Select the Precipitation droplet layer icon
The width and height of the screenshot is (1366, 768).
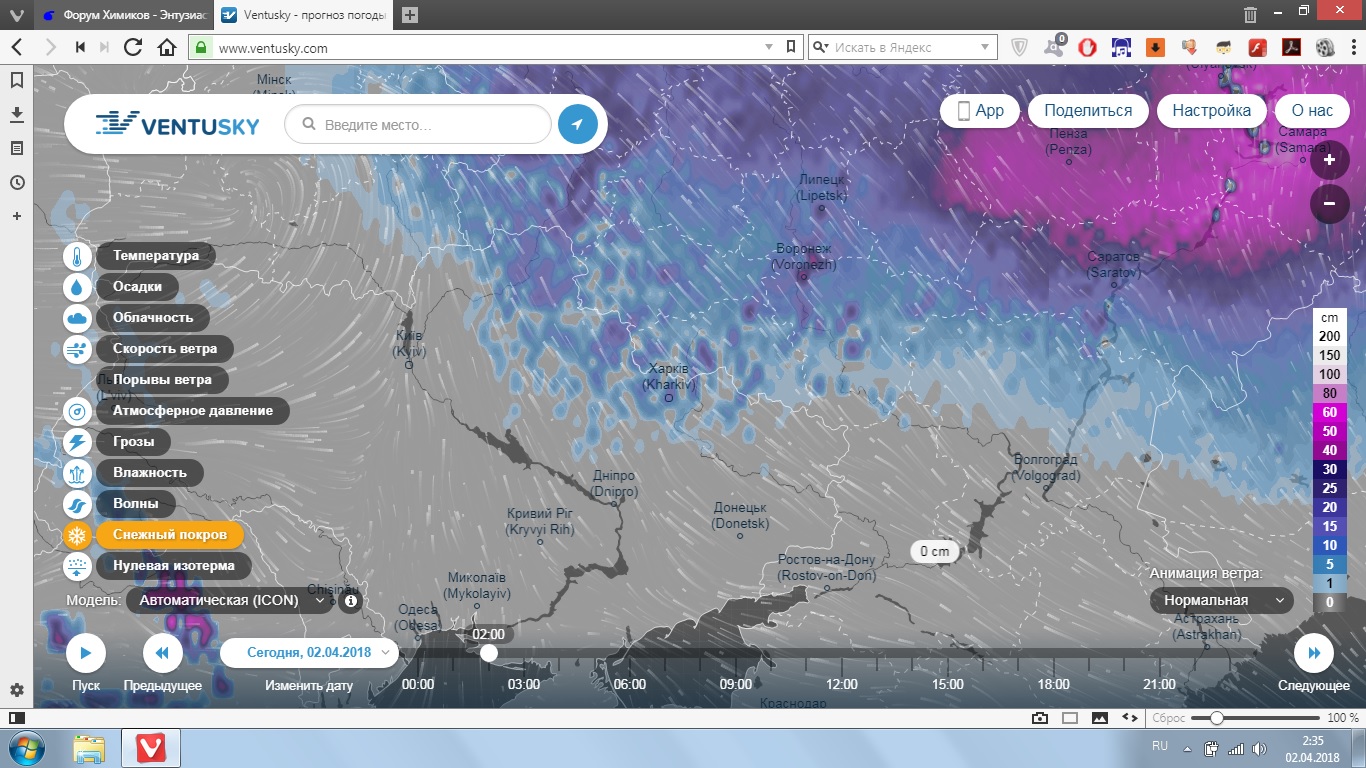pos(78,287)
